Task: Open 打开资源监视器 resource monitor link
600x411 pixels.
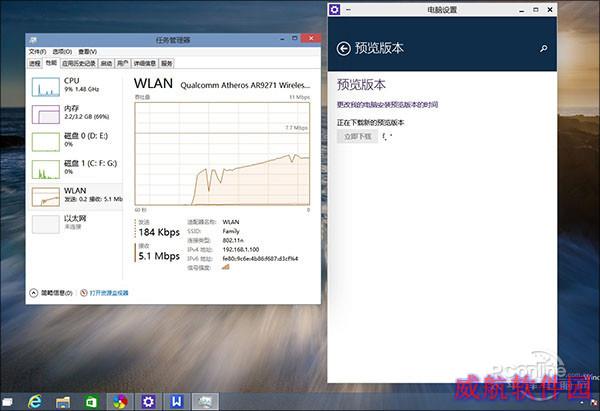Action: [x=109, y=293]
